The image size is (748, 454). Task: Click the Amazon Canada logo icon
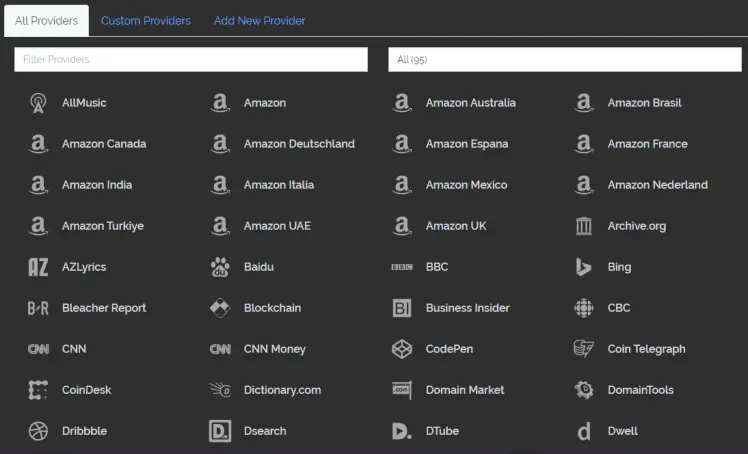38,144
